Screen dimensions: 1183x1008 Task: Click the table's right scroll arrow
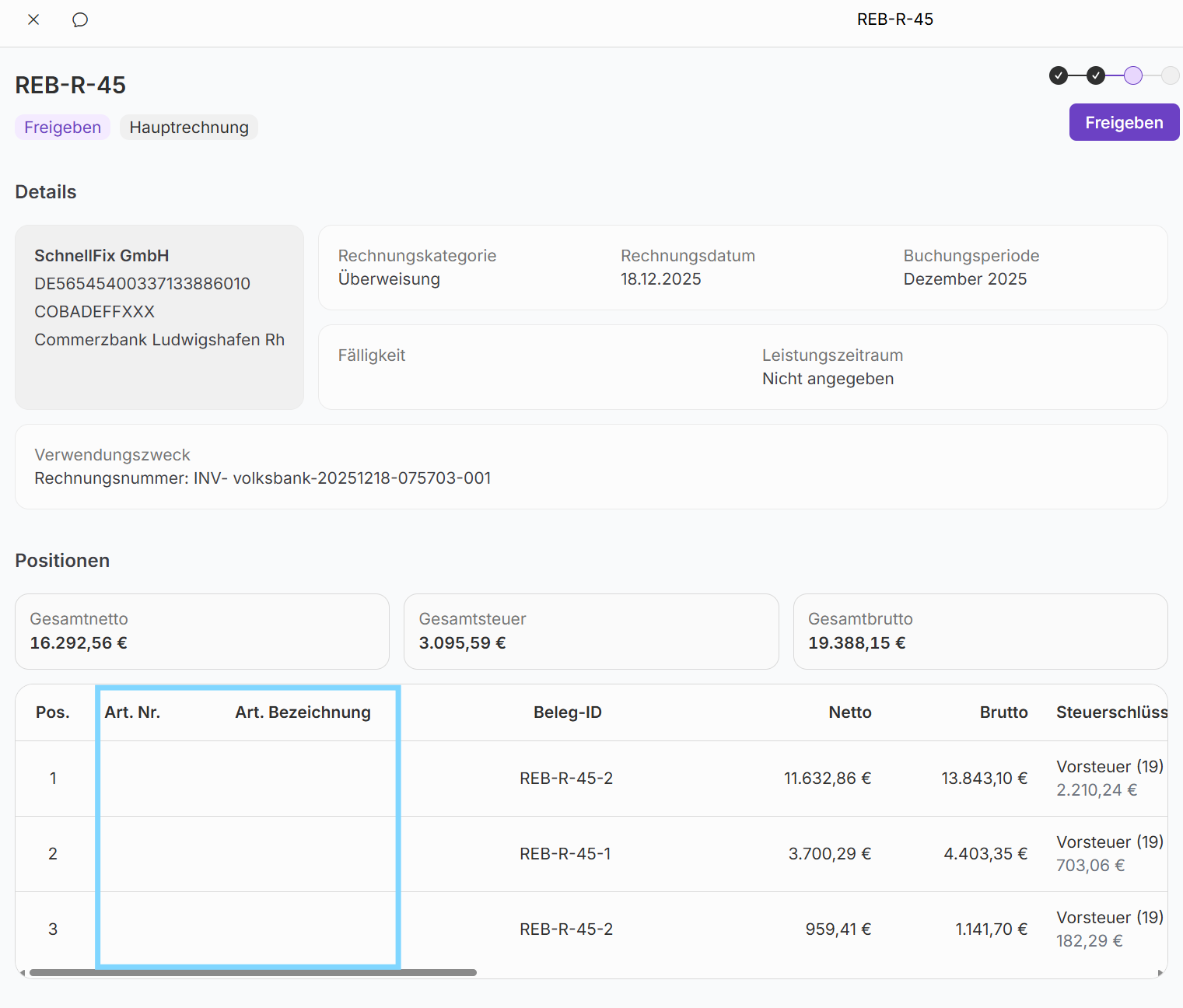click(1160, 973)
